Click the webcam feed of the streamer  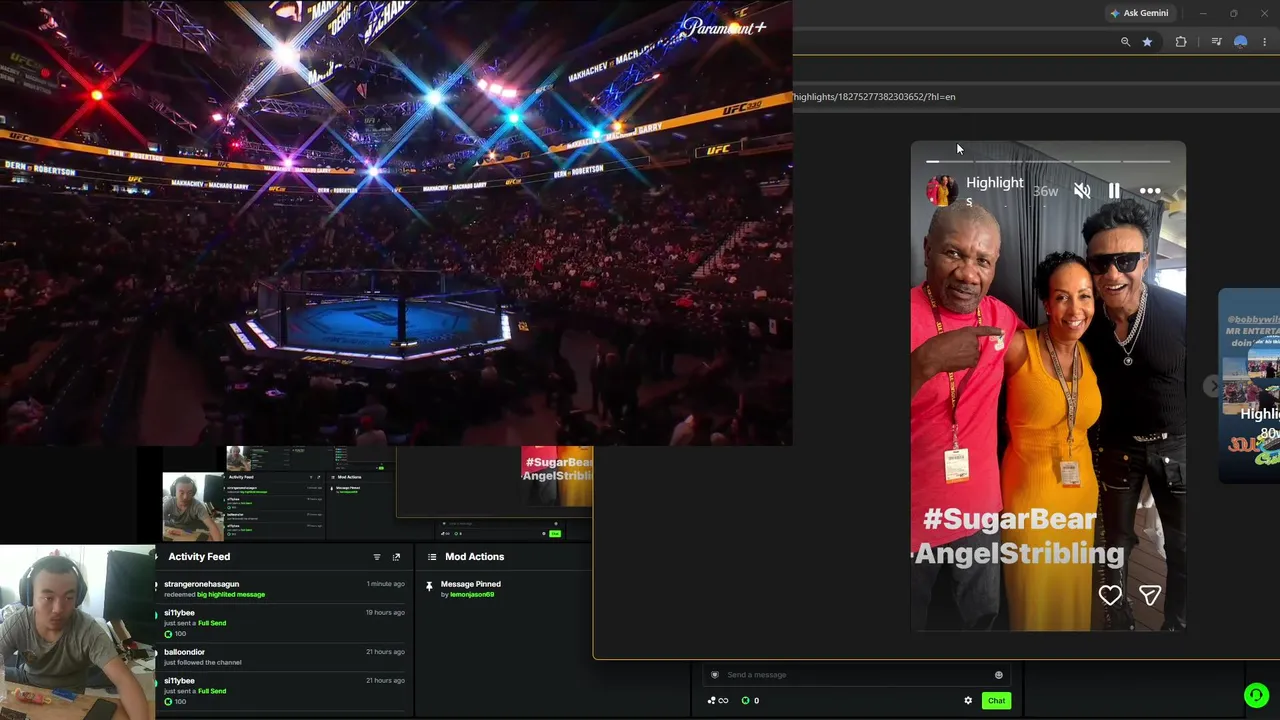[x=77, y=632]
